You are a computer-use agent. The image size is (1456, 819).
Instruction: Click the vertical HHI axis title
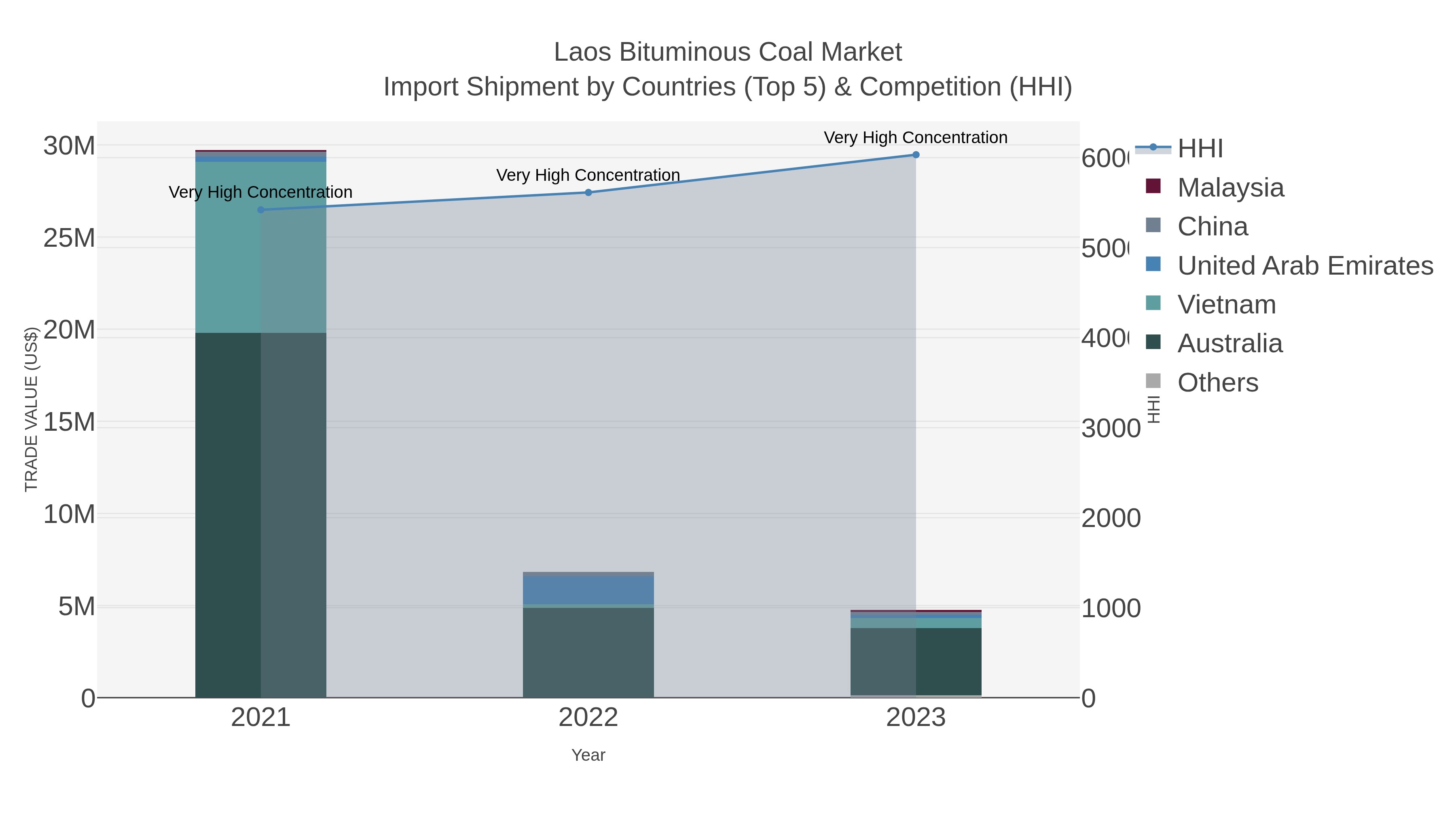click(1153, 409)
